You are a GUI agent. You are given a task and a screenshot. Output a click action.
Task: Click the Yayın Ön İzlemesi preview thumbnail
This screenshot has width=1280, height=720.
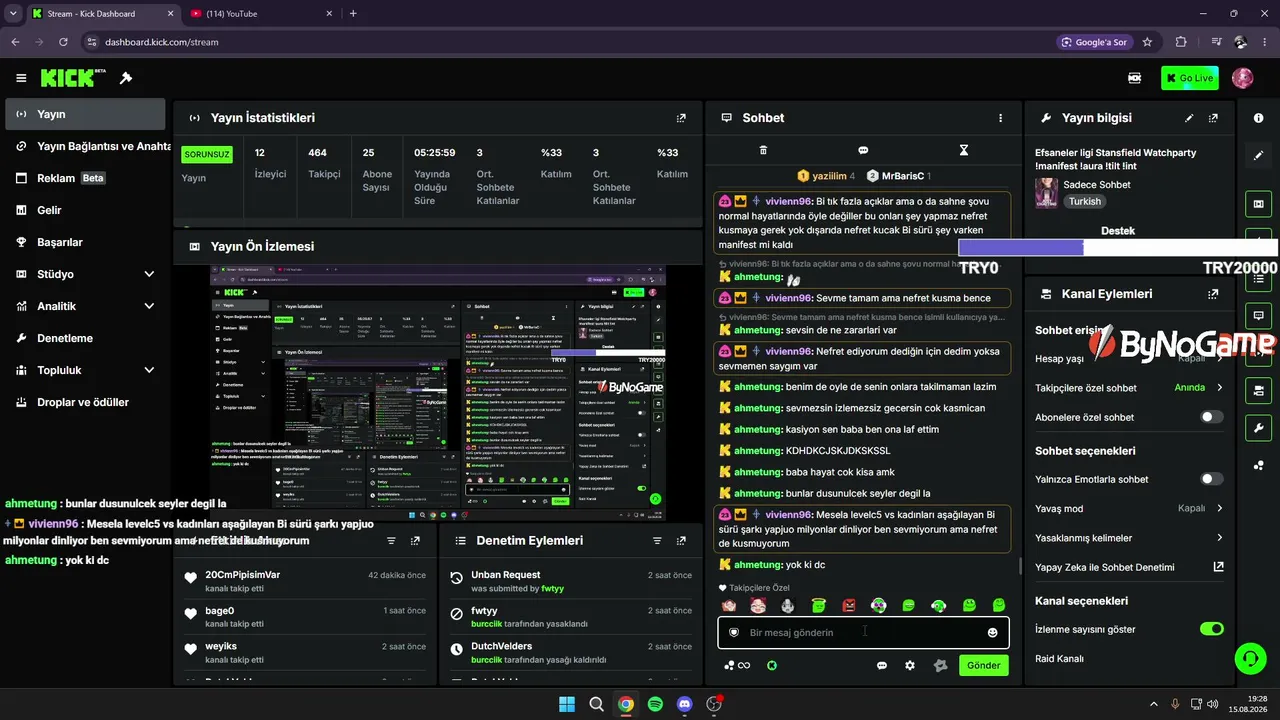click(438, 393)
